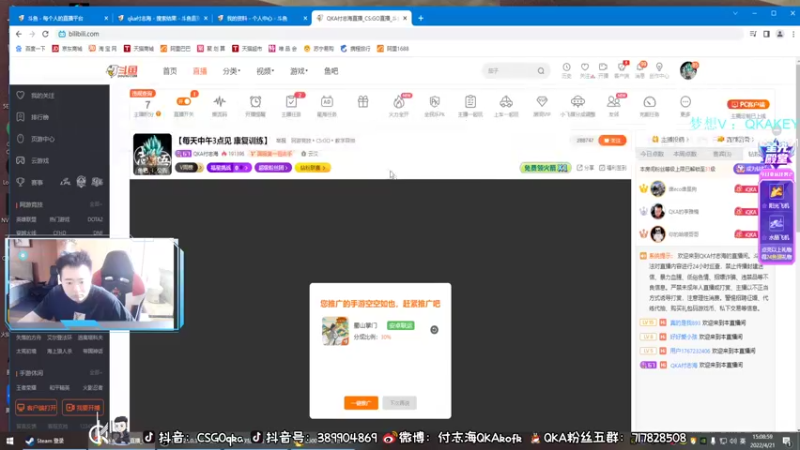The width and height of the screenshot is (800, 450).
Task: Click the orange 关注 follow button
Action: pyautogui.click(x=612, y=140)
